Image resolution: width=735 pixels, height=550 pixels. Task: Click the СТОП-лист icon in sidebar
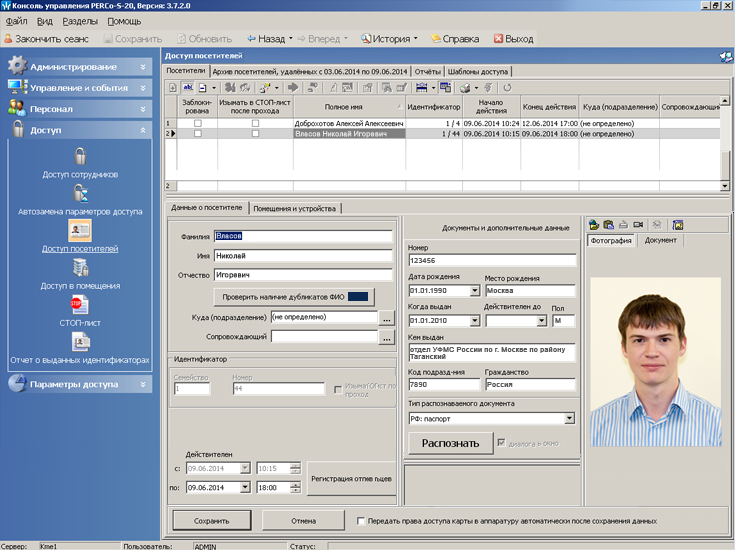[80, 304]
